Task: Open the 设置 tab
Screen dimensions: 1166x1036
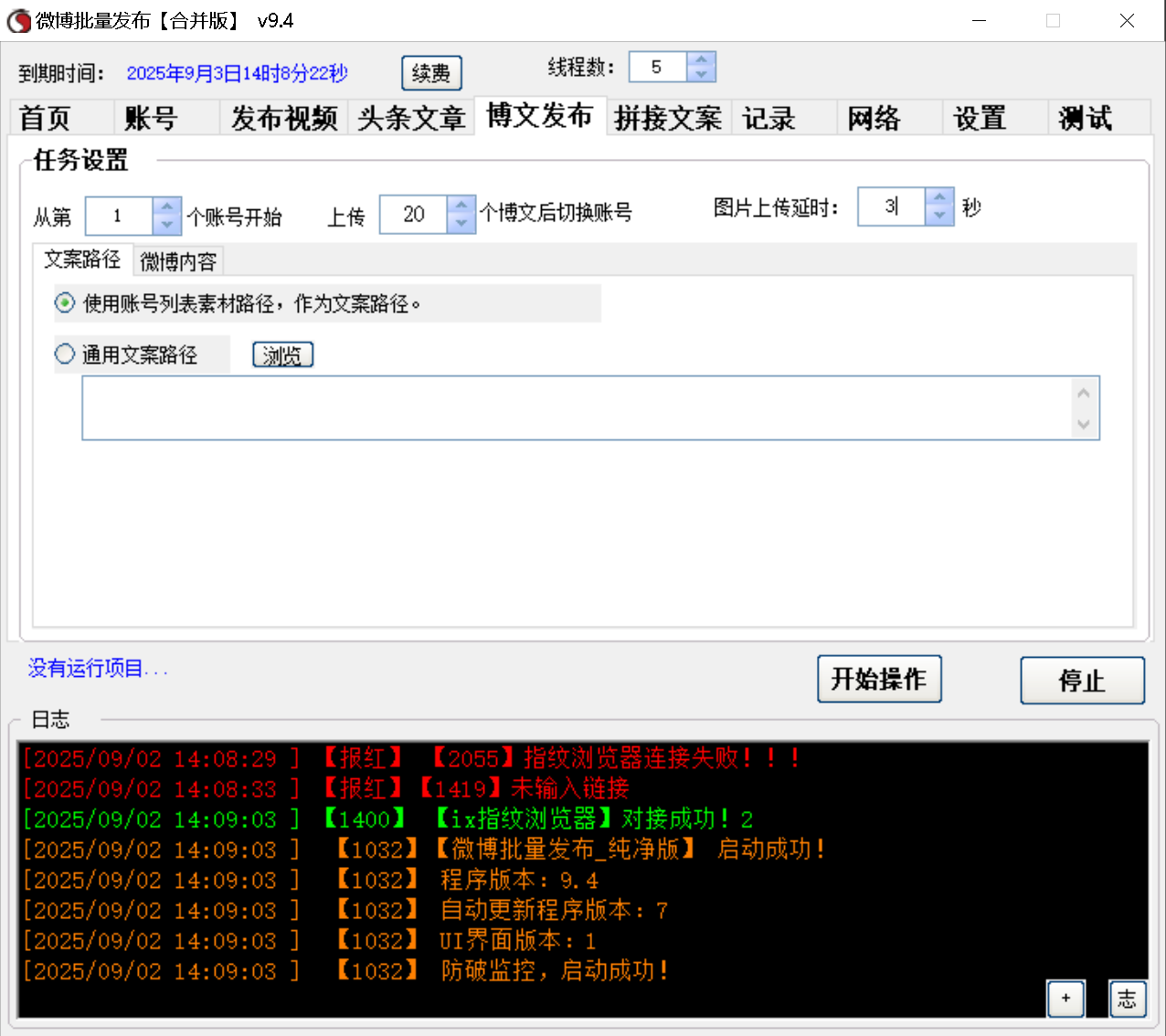Action: [979, 118]
